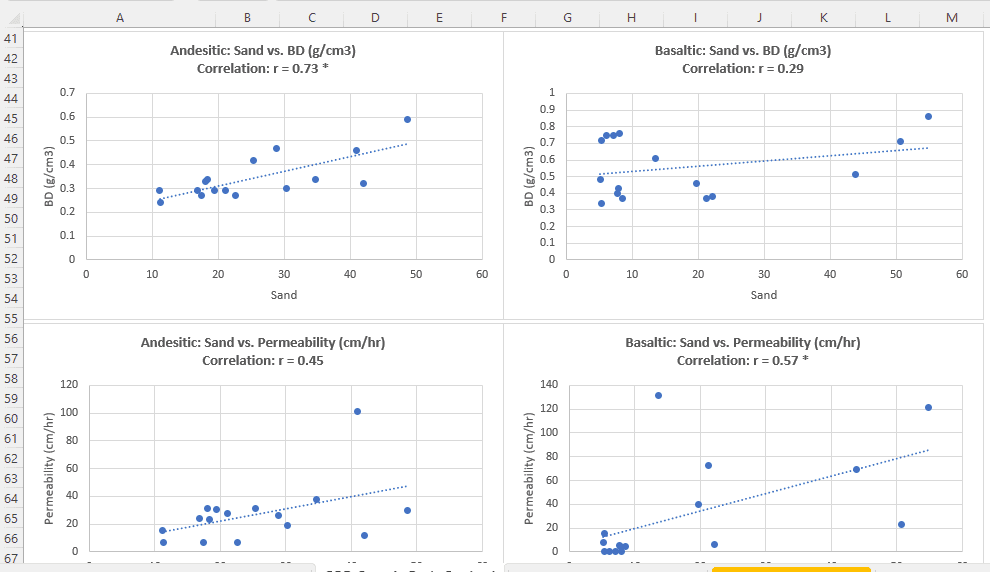Select the column F header
Viewport: 990px width, 572px height.
point(504,18)
